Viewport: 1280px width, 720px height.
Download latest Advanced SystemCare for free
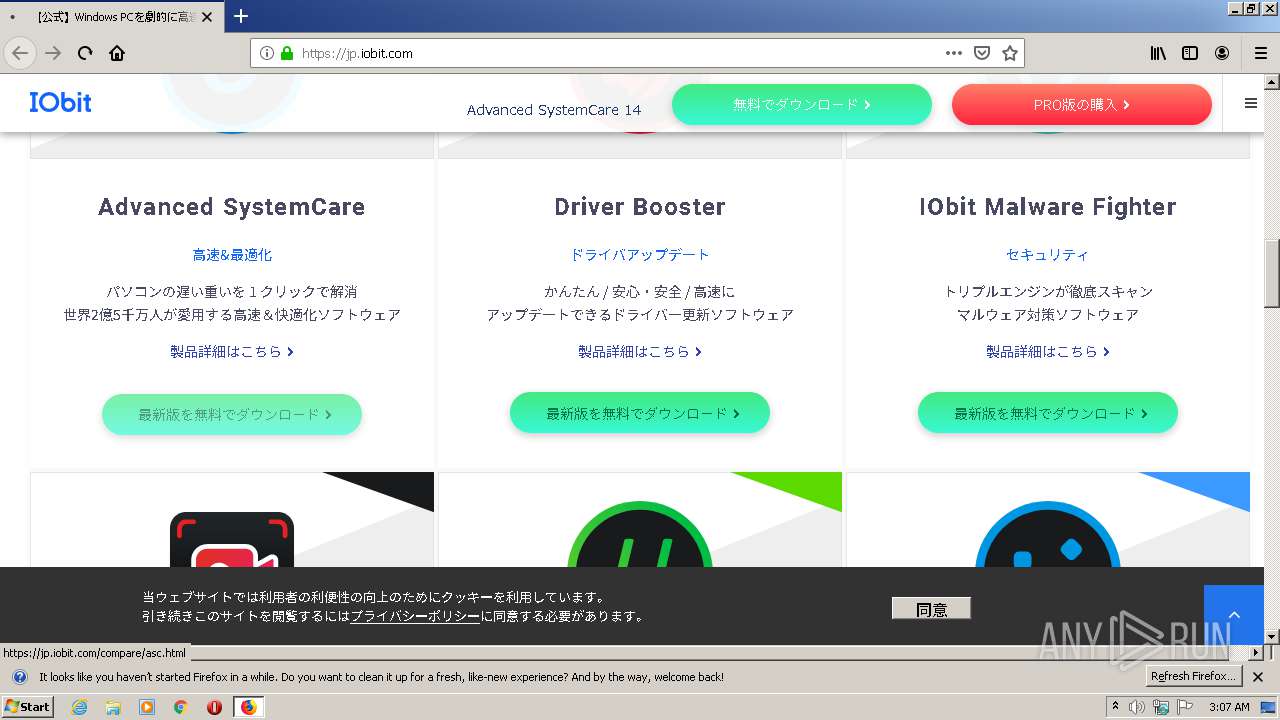(x=232, y=414)
